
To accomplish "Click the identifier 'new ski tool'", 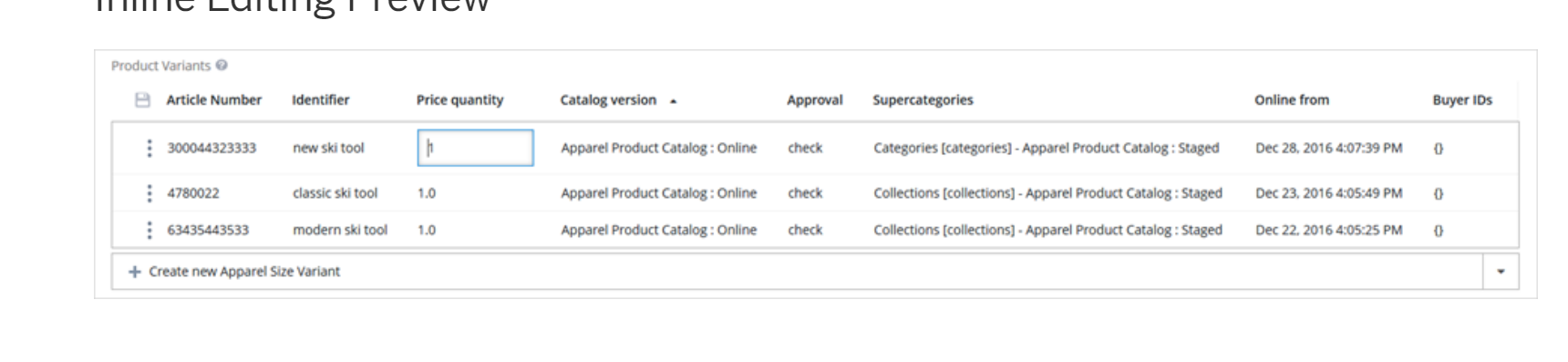I will point(328,148).
